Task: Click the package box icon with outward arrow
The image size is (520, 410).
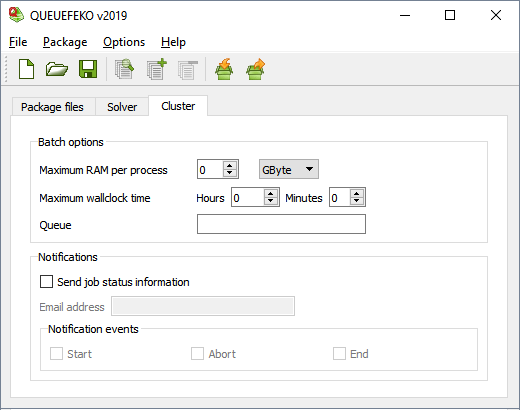Action: point(256,69)
